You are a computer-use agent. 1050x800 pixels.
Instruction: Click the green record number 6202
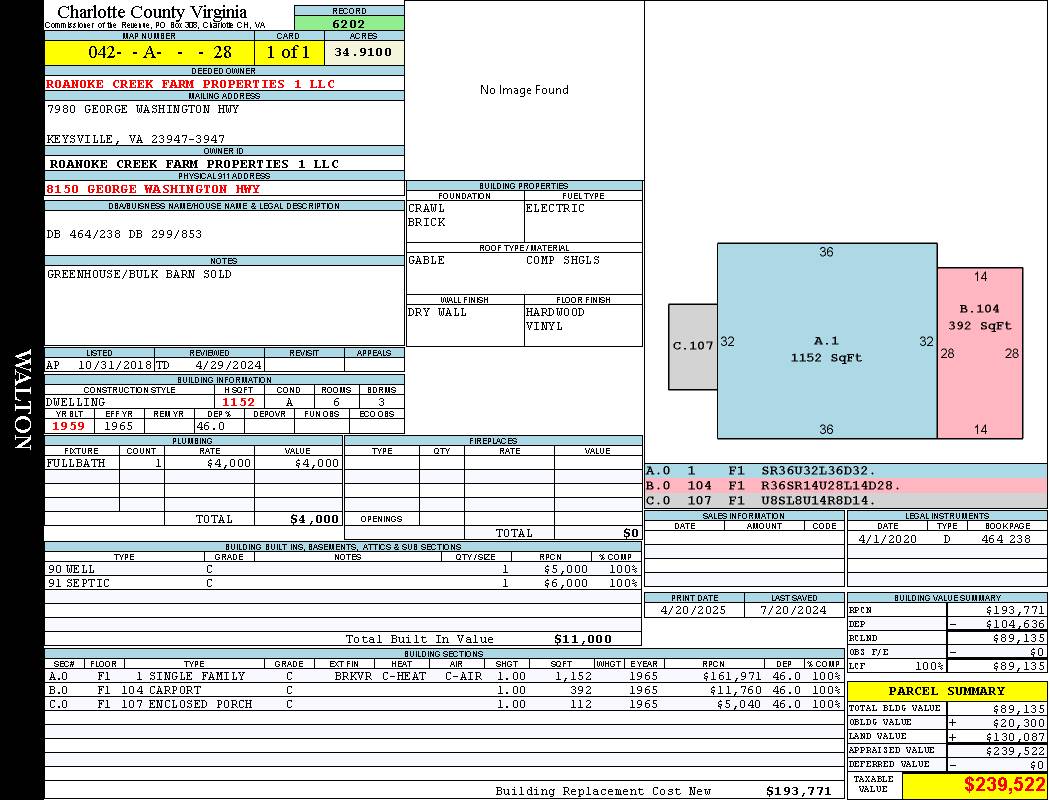point(349,24)
